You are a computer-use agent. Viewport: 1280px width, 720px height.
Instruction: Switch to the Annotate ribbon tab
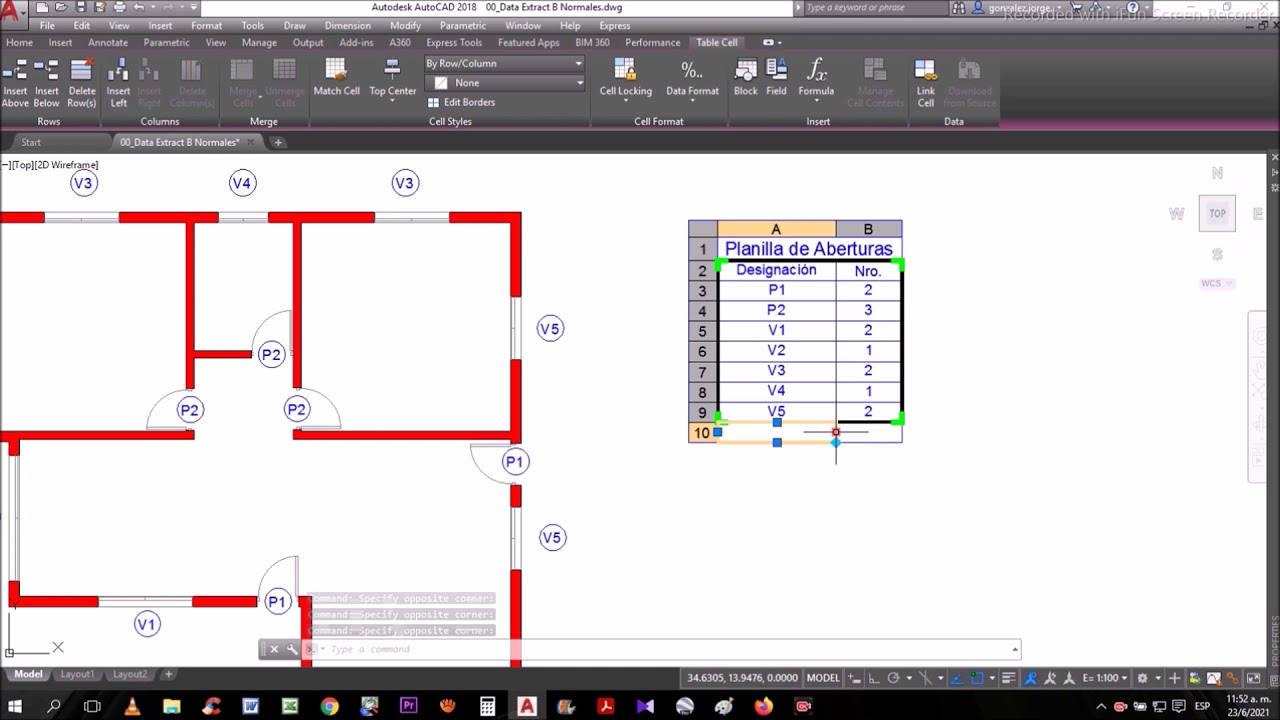(x=108, y=42)
